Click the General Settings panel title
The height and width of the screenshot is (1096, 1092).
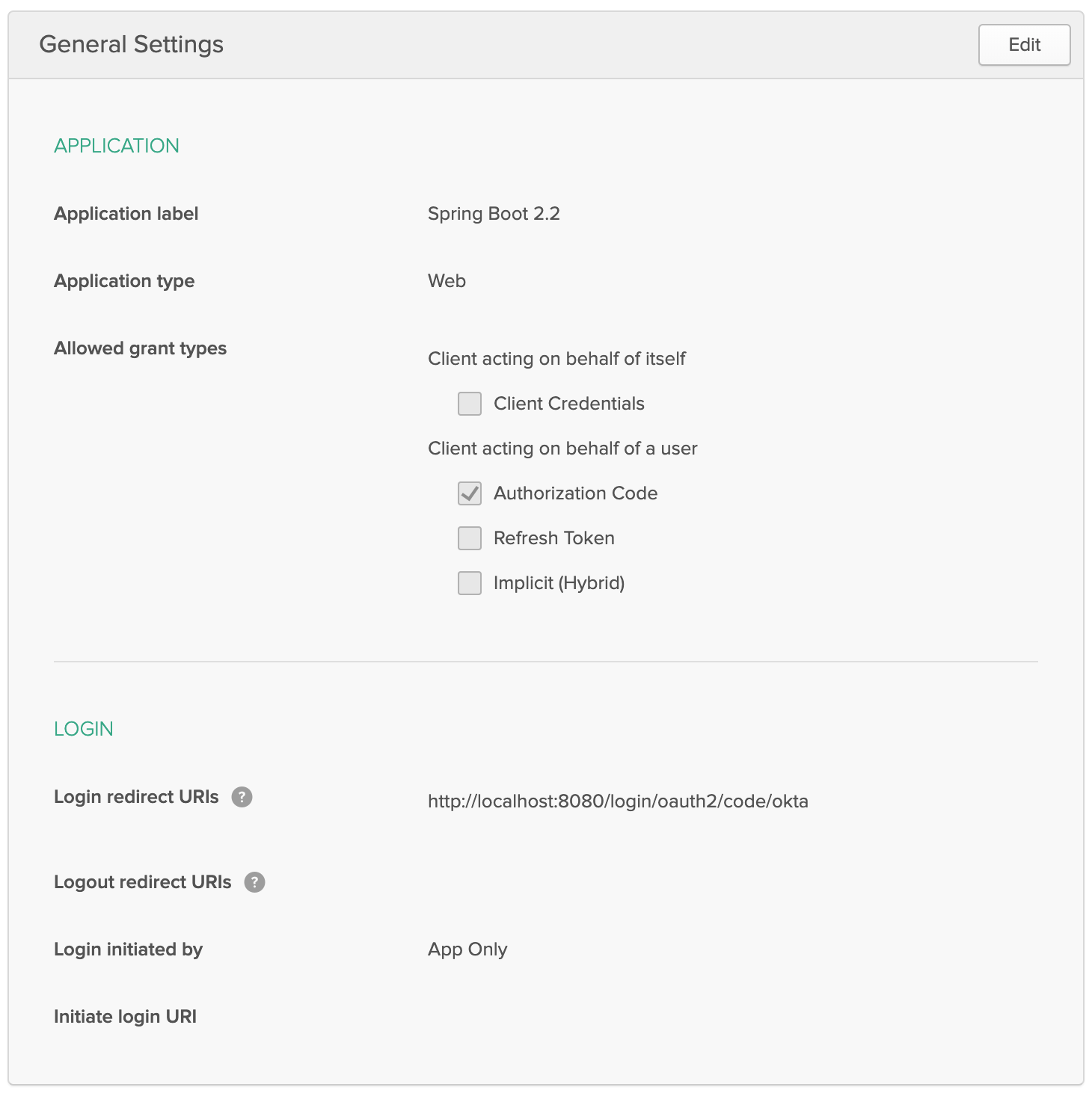tap(131, 45)
